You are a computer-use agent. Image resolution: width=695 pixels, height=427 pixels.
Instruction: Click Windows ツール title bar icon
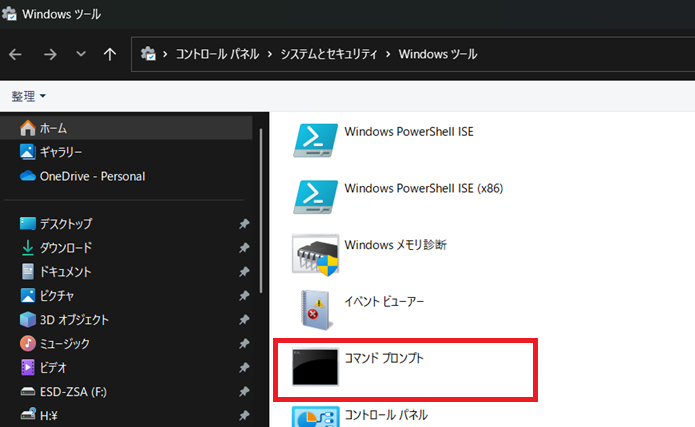click(9, 14)
